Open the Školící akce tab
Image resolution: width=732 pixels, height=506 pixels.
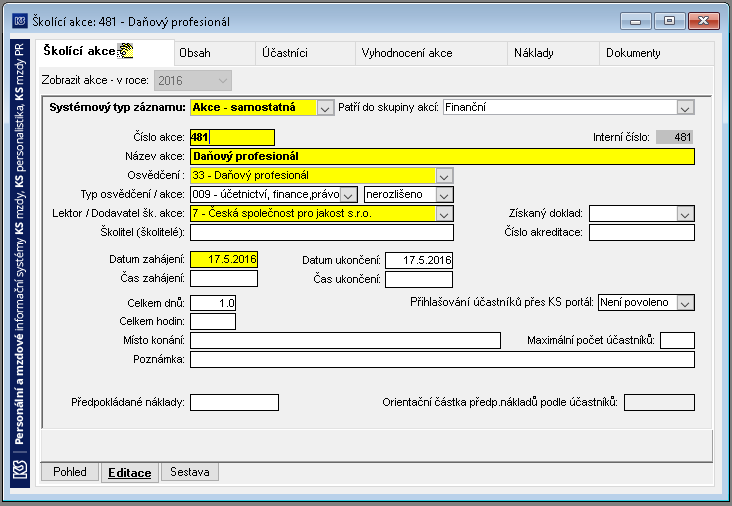coord(105,52)
